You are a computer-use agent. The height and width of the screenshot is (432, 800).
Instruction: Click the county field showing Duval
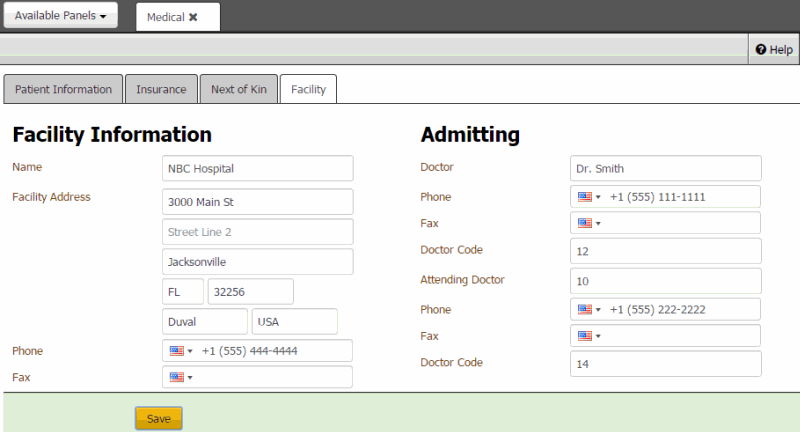(x=204, y=322)
